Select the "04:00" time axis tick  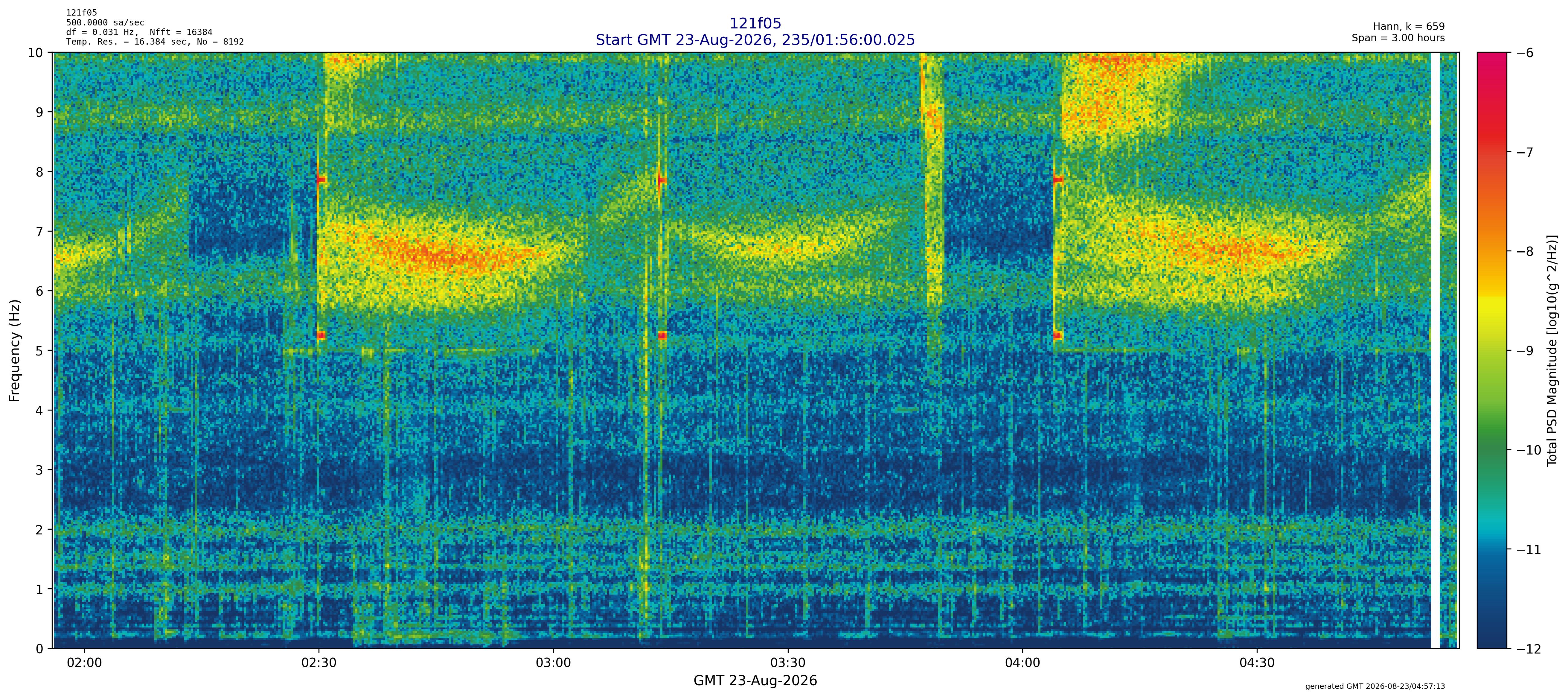coord(1023,662)
